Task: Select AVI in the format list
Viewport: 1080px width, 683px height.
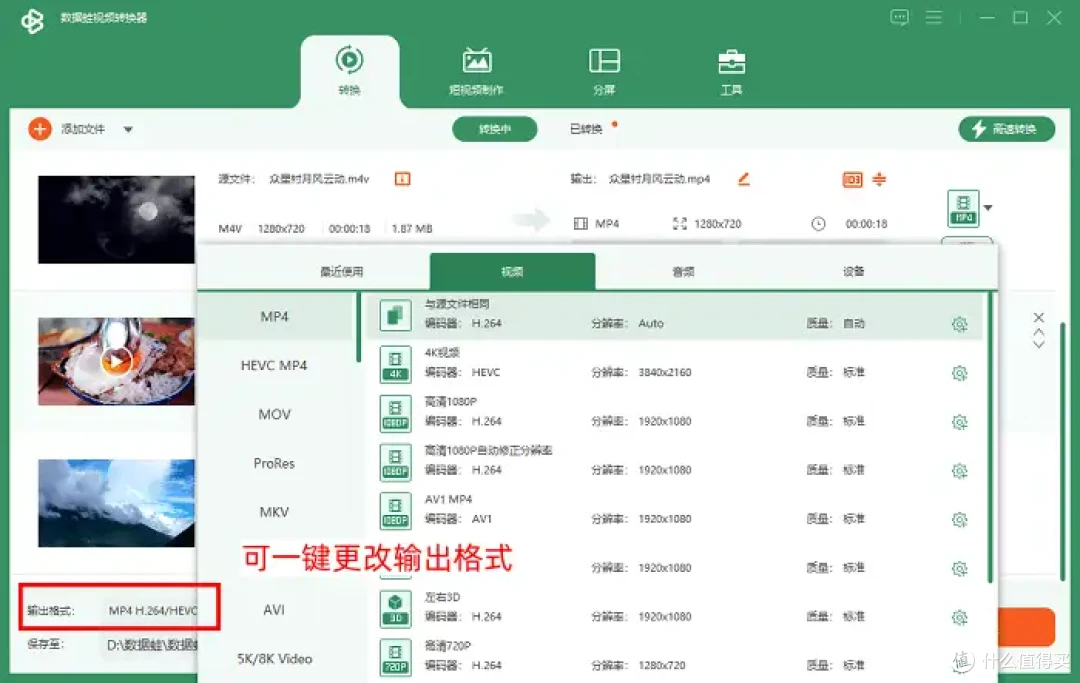Action: coord(274,610)
